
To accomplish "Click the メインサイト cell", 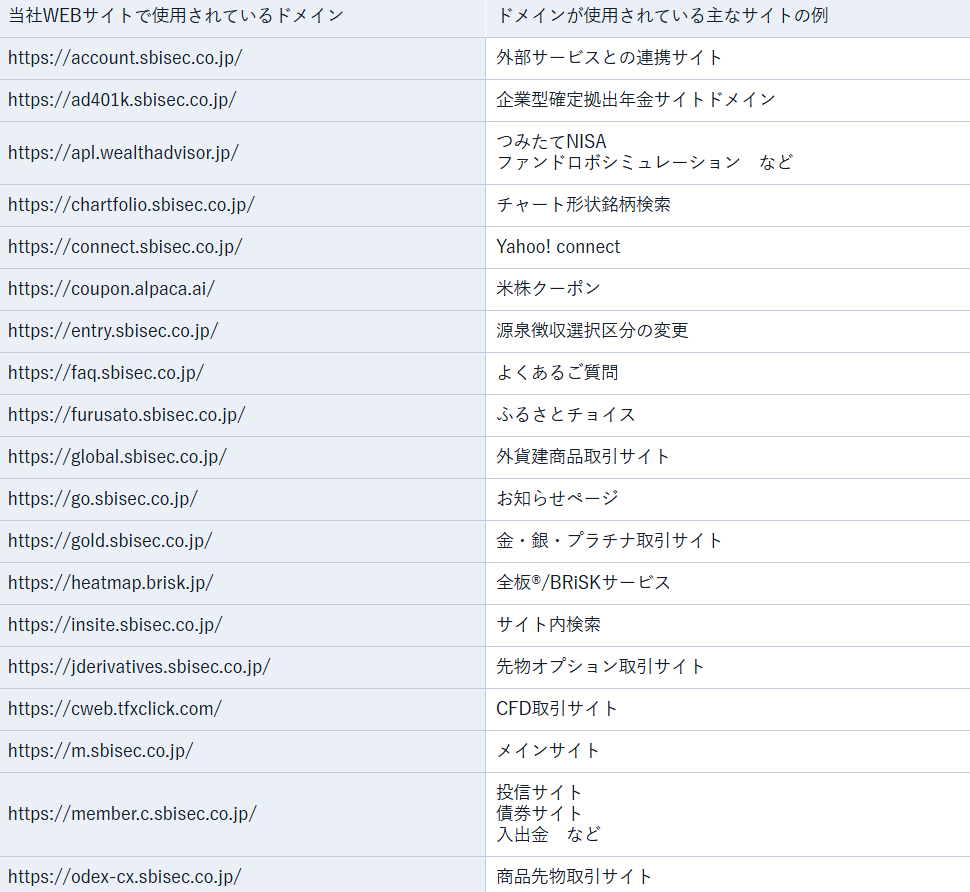I will [728, 752].
